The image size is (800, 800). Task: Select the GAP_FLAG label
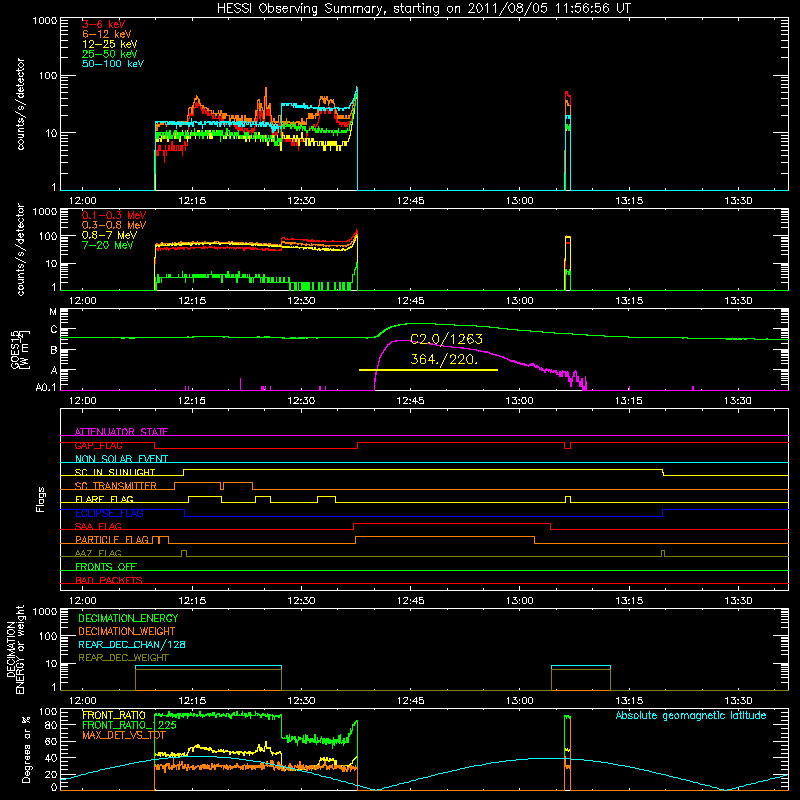tap(98, 445)
